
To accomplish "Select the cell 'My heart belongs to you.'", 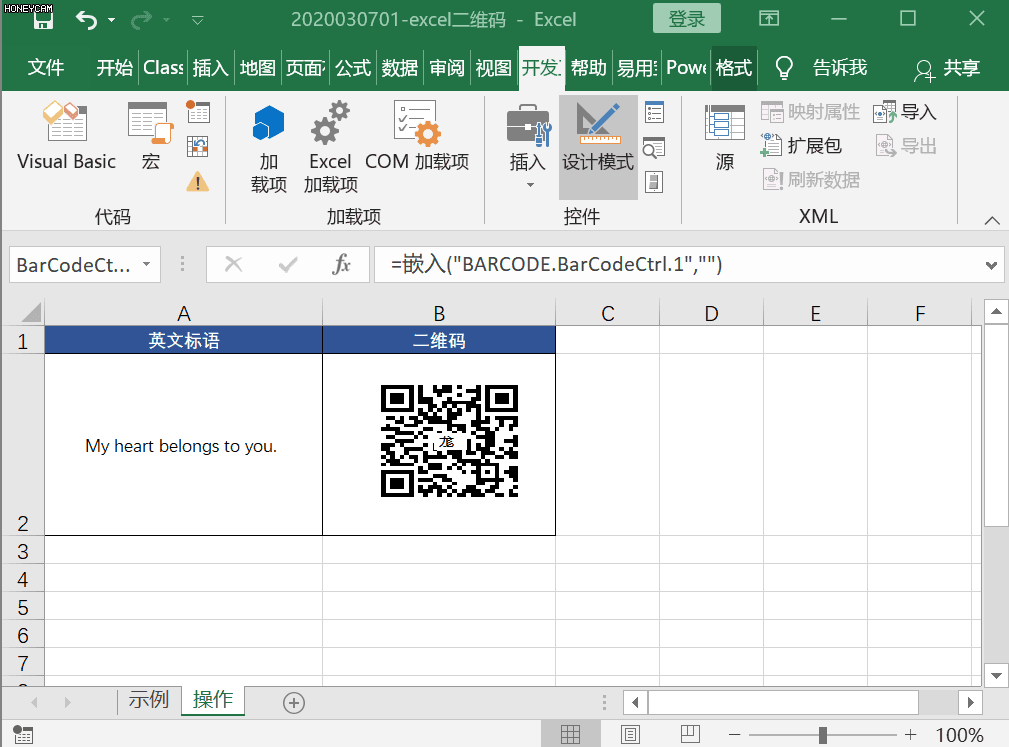I will pos(183,445).
